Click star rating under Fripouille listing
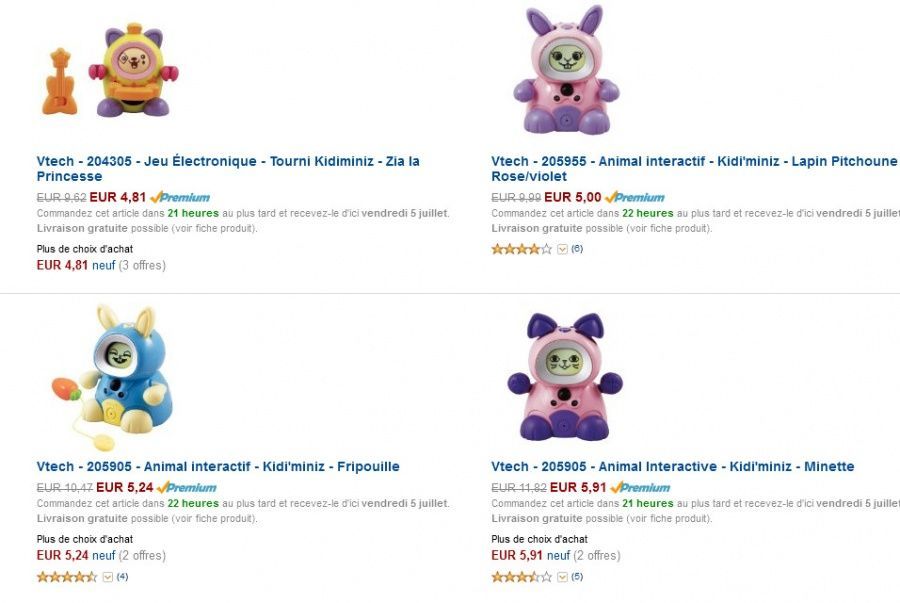The width and height of the screenshot is (900, 603). (x=67, y=577)
